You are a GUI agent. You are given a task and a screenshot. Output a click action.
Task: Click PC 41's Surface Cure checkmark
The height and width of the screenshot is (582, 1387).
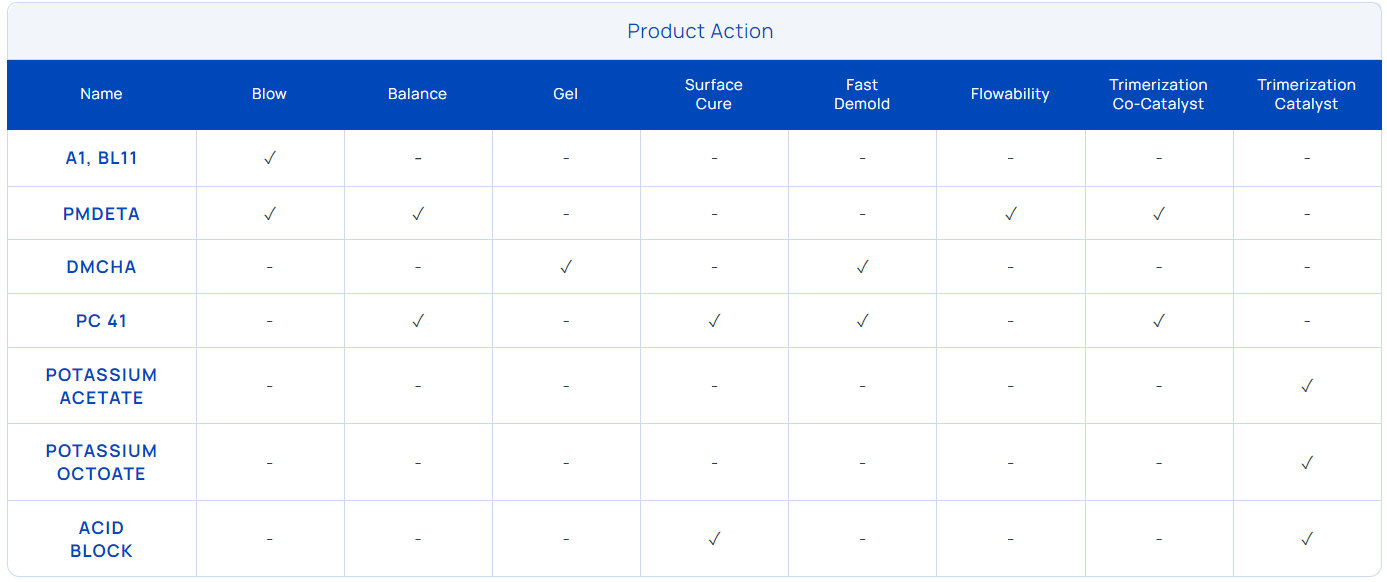pos(714,321)
